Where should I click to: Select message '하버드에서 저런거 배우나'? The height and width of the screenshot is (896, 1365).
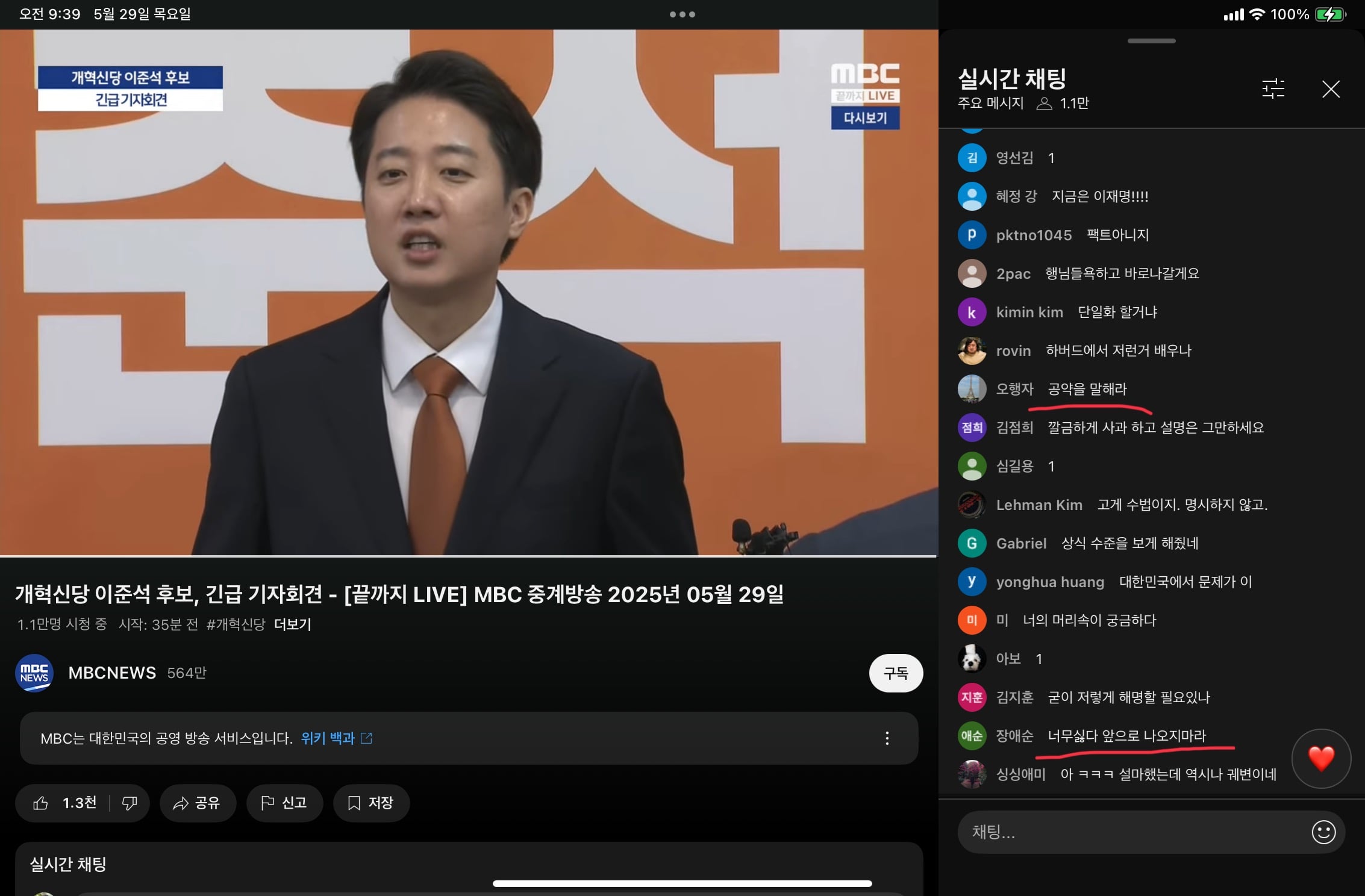pos(1119,350)
